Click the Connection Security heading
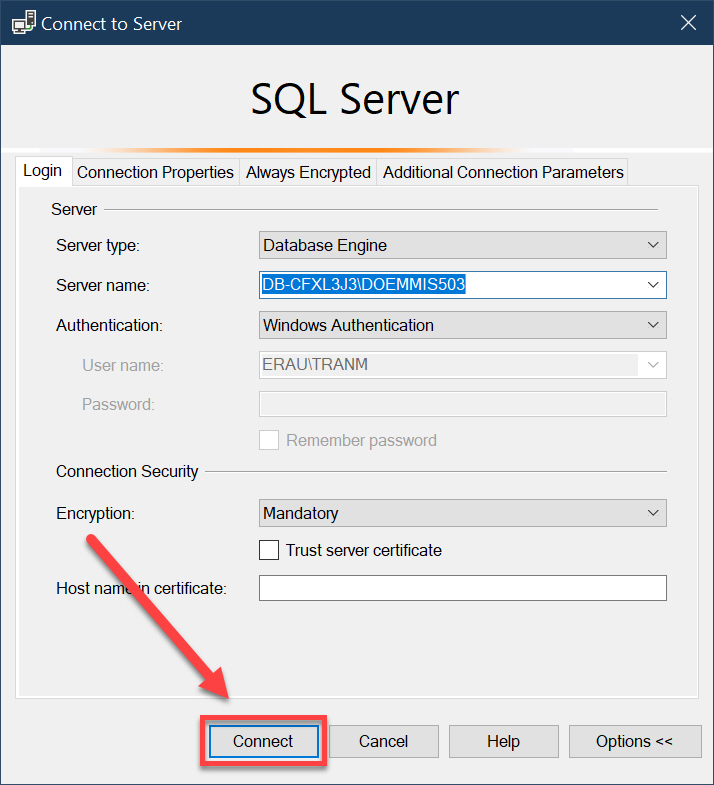 127,471
